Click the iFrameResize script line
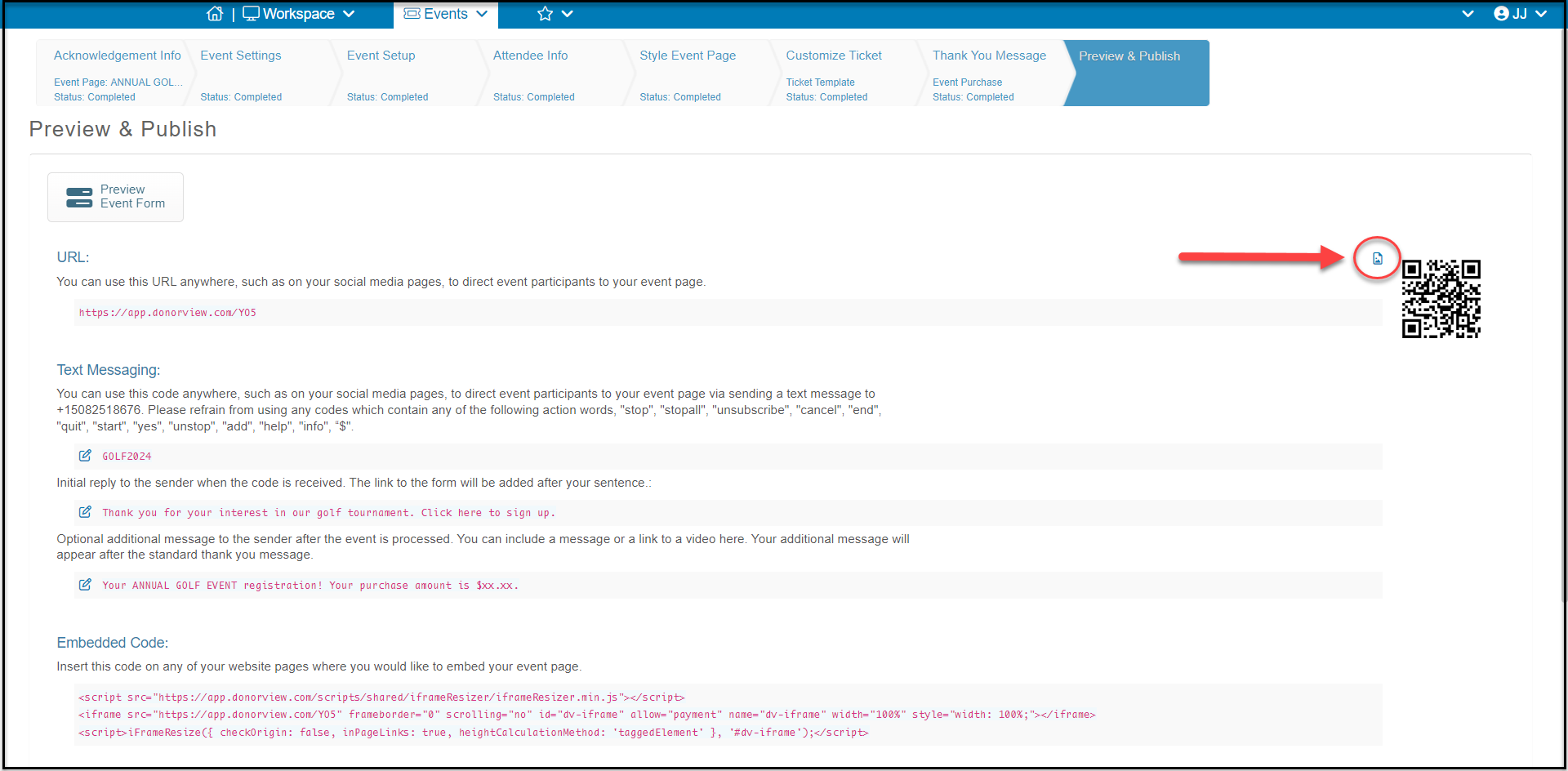The height and width of the screenshot is (771, 1568). pyautogui.click(x=474, y=733)
